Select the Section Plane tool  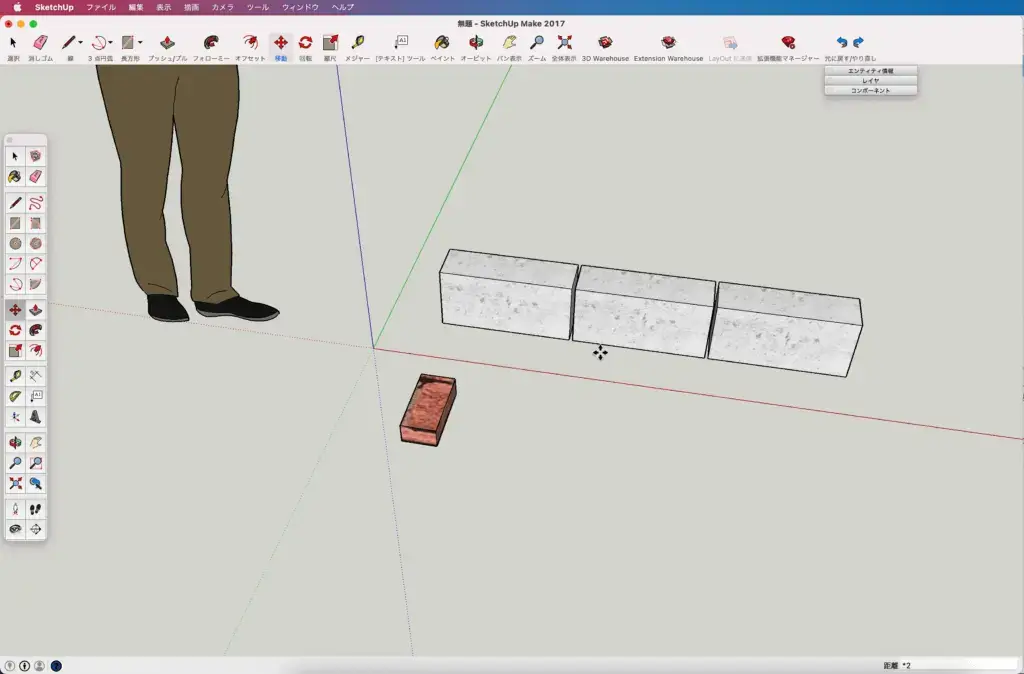[x=35, y=529]
